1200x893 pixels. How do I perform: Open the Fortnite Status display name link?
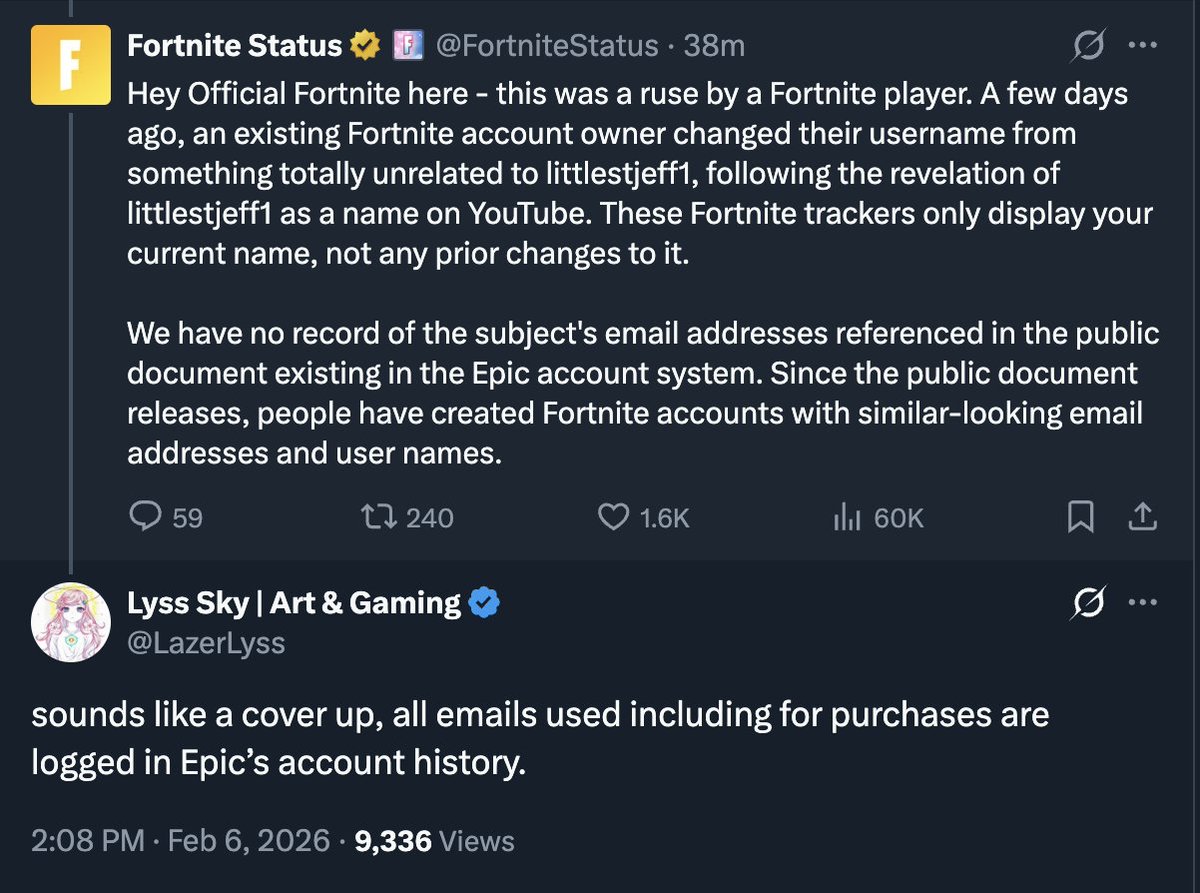(x=234, y=46)
